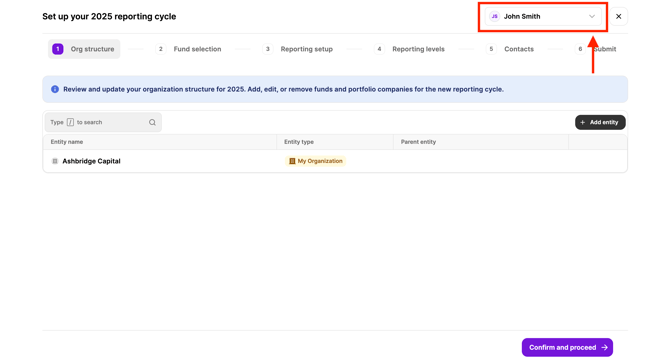Click the blue info icon in banner
The height and width of the screenshot is (360, 670).
55,89
